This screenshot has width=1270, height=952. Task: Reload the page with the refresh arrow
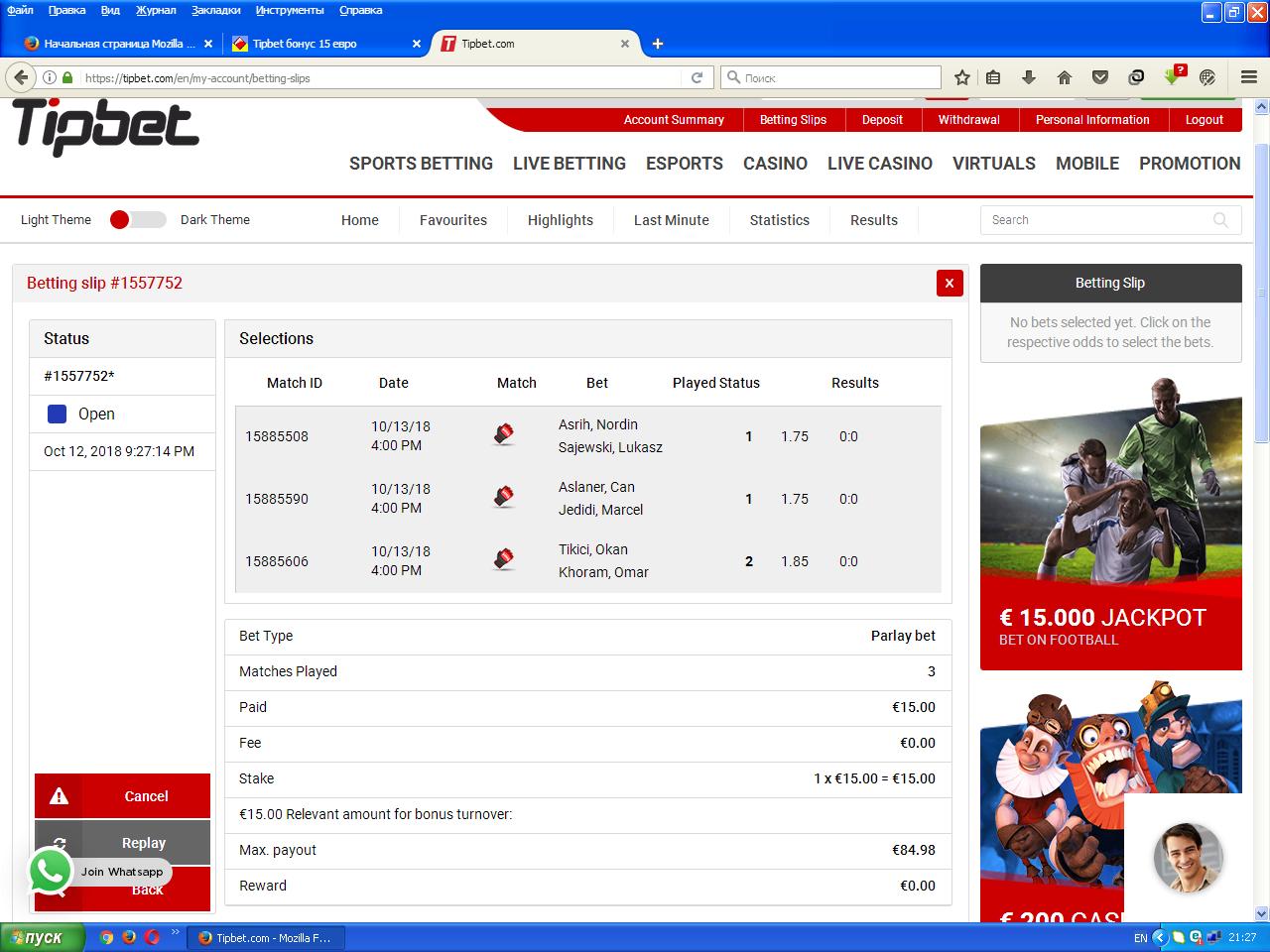click(x=697, y=77)
